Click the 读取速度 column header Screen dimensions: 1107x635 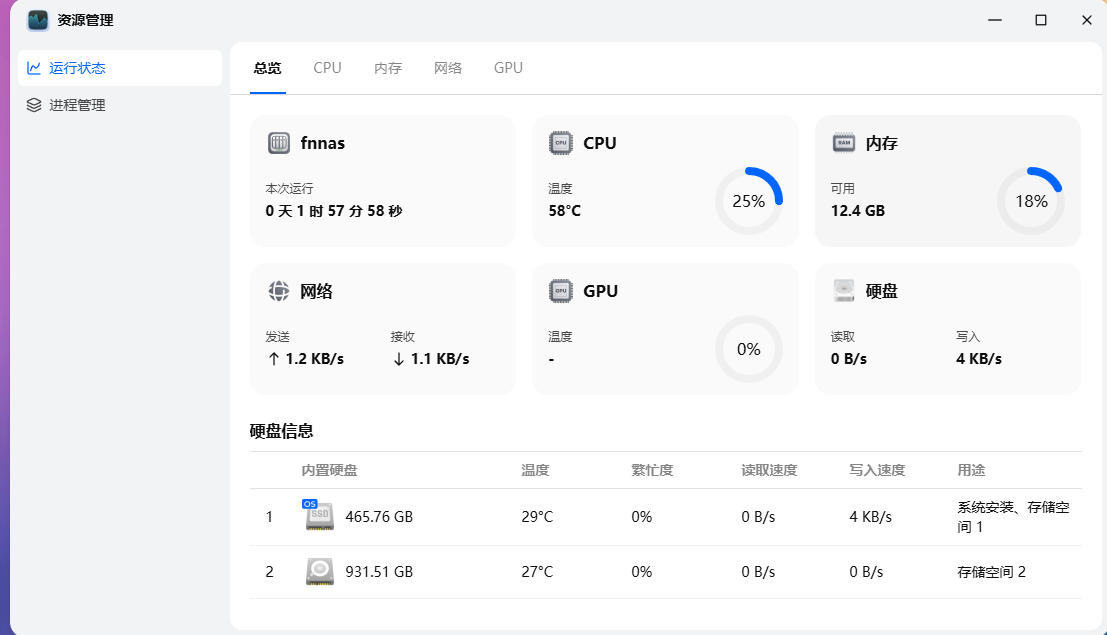(769, 470)
